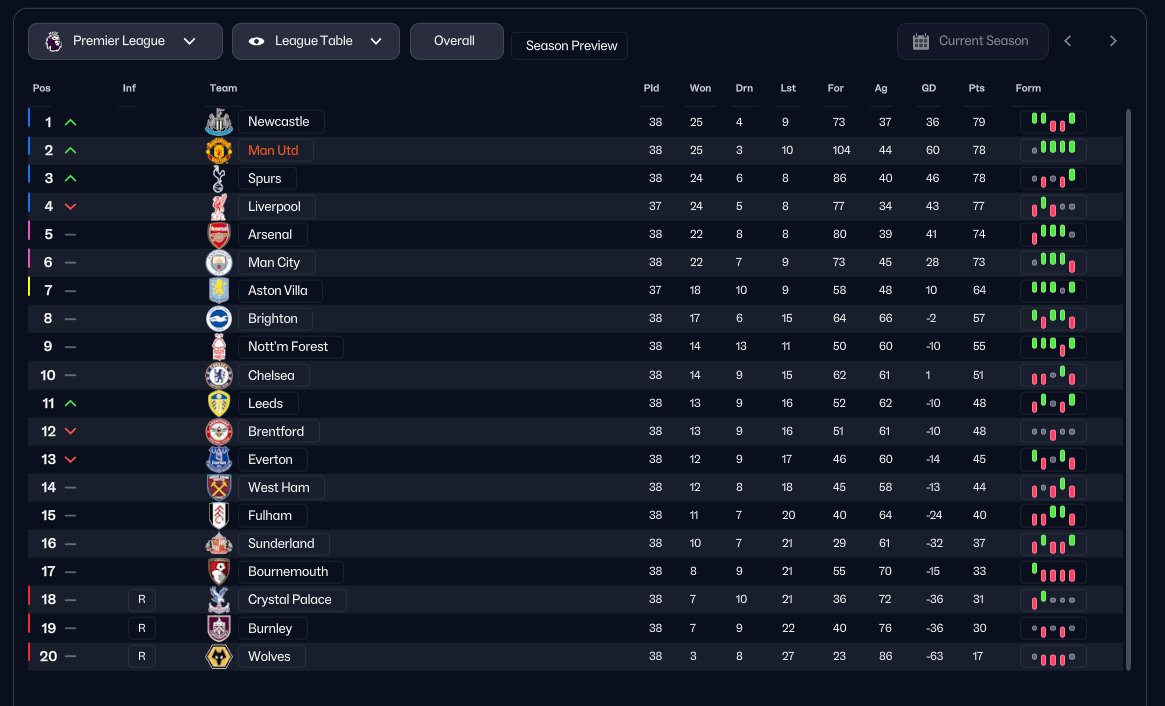Click the calendar icon beside Current Season
The width and height of the screenshot is (1165, 706).
pyautogui.click(x=921, y=41)
